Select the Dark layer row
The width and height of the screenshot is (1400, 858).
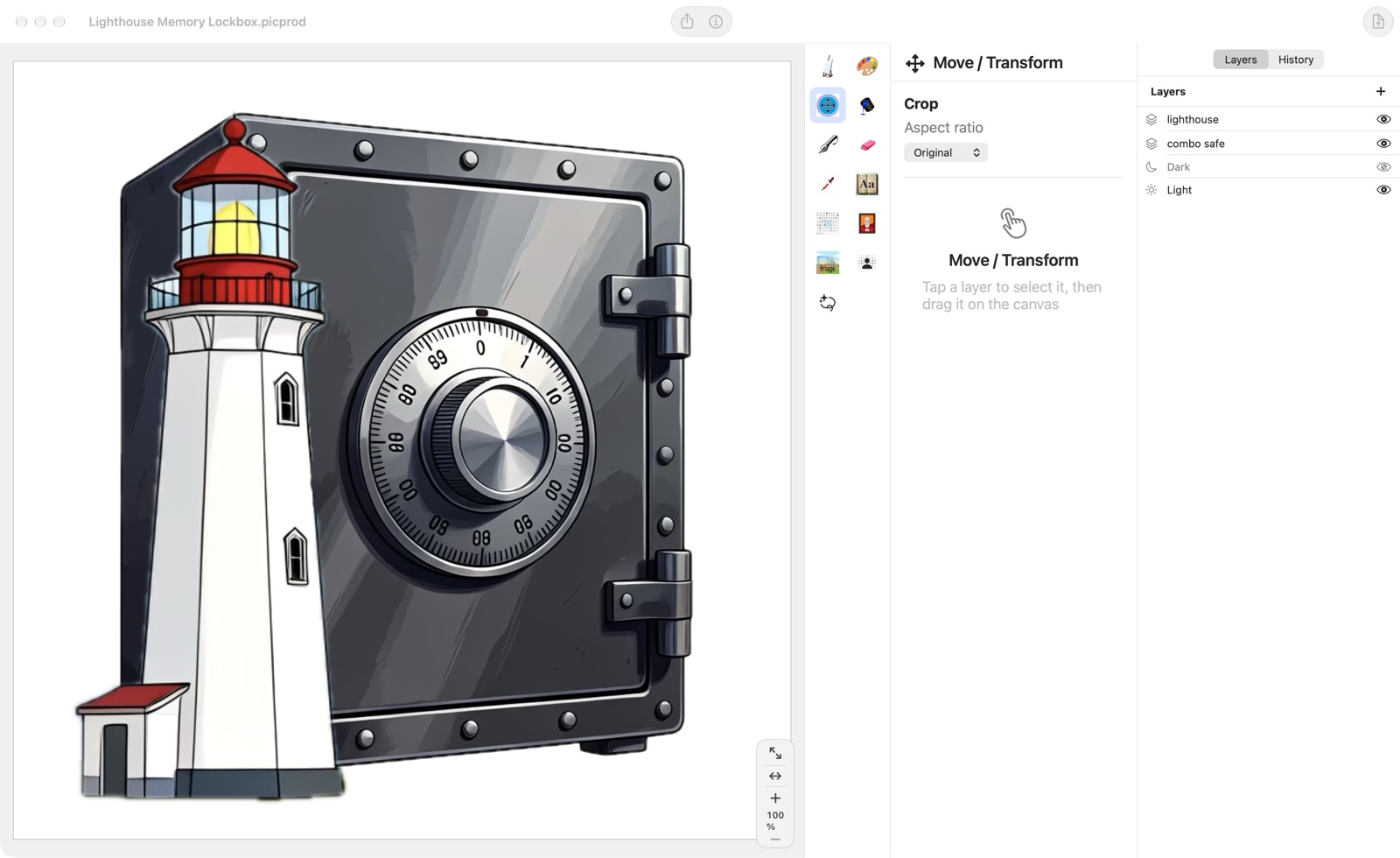tap(1270, 166)
